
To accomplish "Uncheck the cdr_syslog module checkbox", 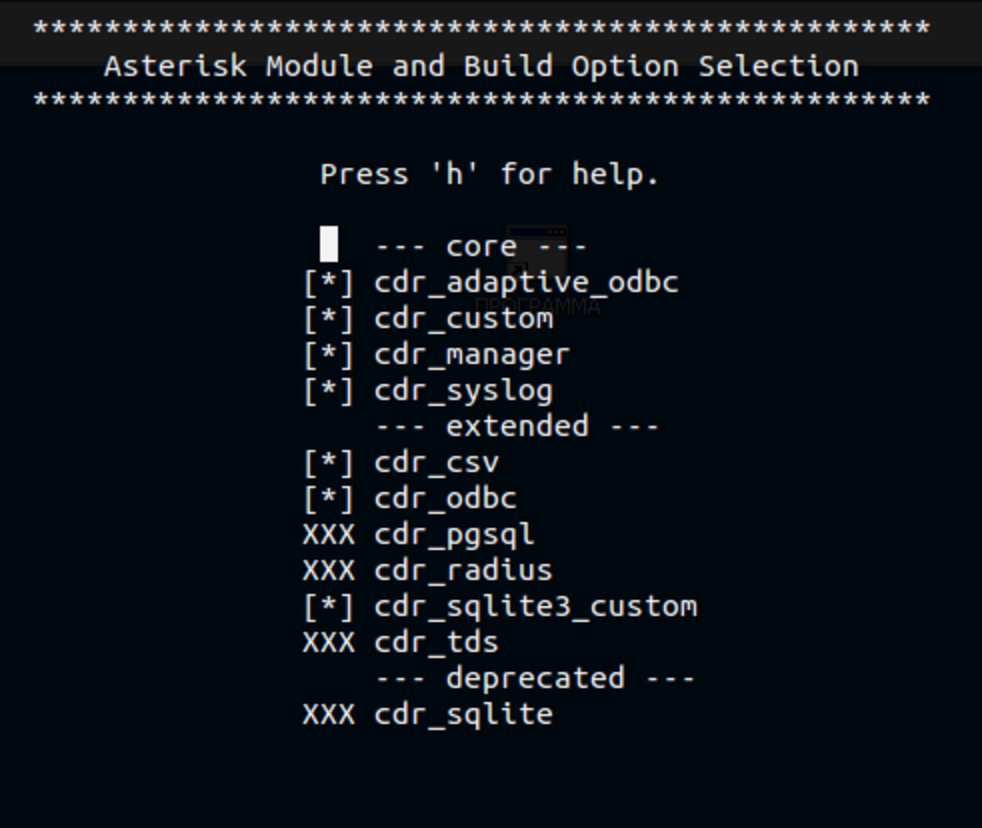I will (x=329, y=391).
